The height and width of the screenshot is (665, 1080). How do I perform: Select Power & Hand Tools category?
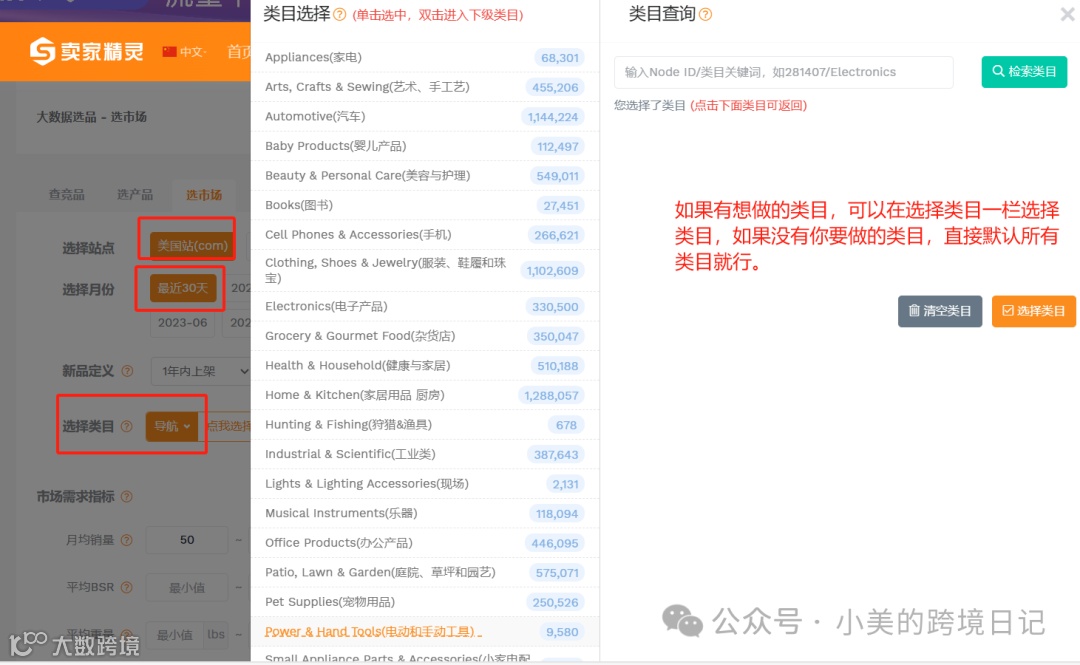425,632
